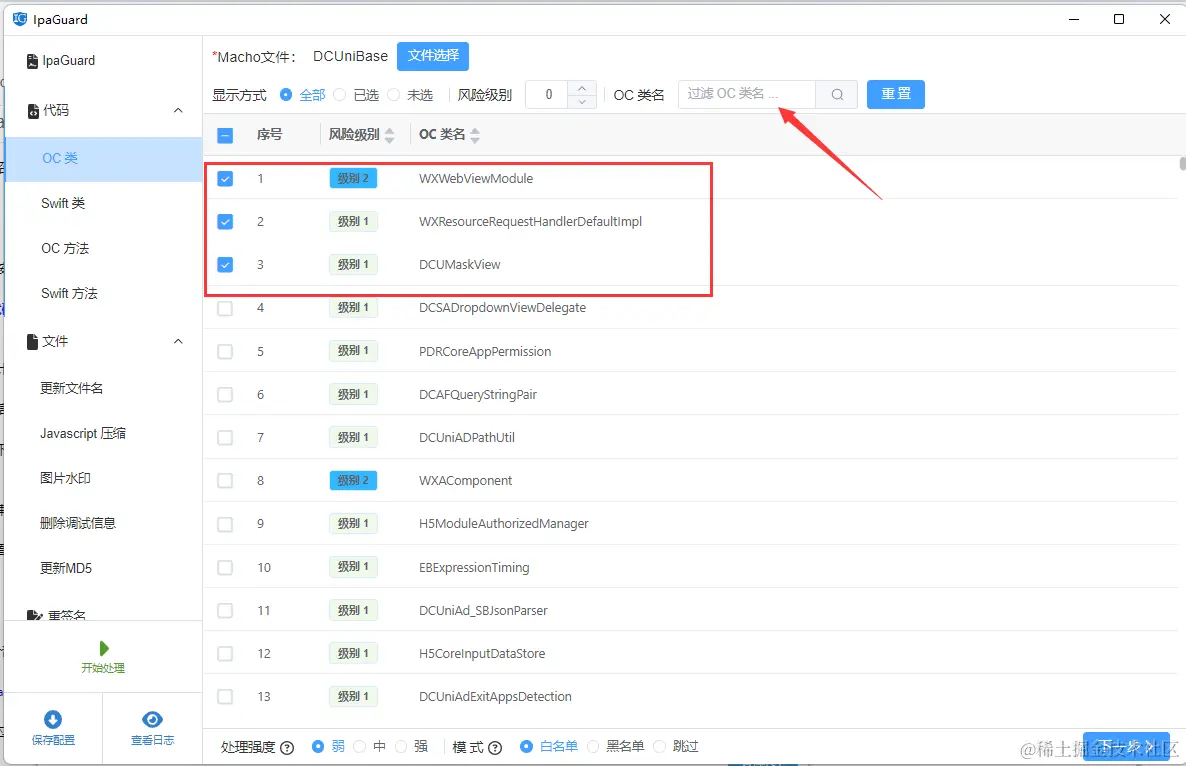The height and width of the screenshot is (766, 1186).
Task: Save configuration via the download icon
Action: (x=53, y=719)
